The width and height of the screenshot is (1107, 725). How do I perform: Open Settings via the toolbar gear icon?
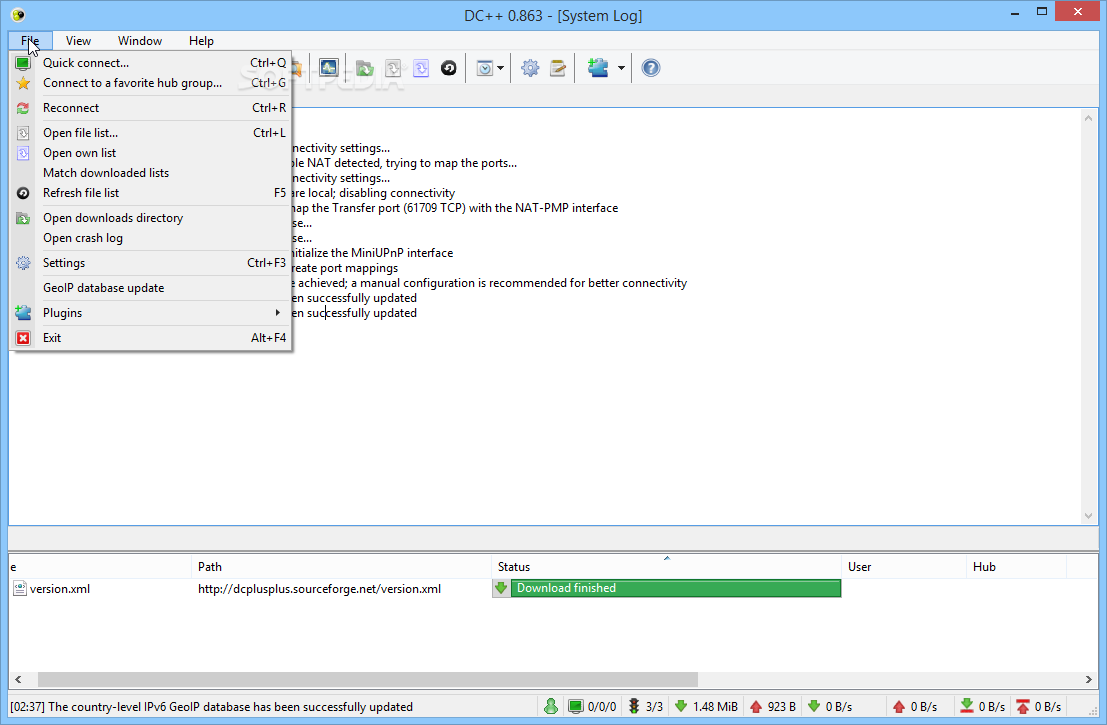(x=529, y=68)
